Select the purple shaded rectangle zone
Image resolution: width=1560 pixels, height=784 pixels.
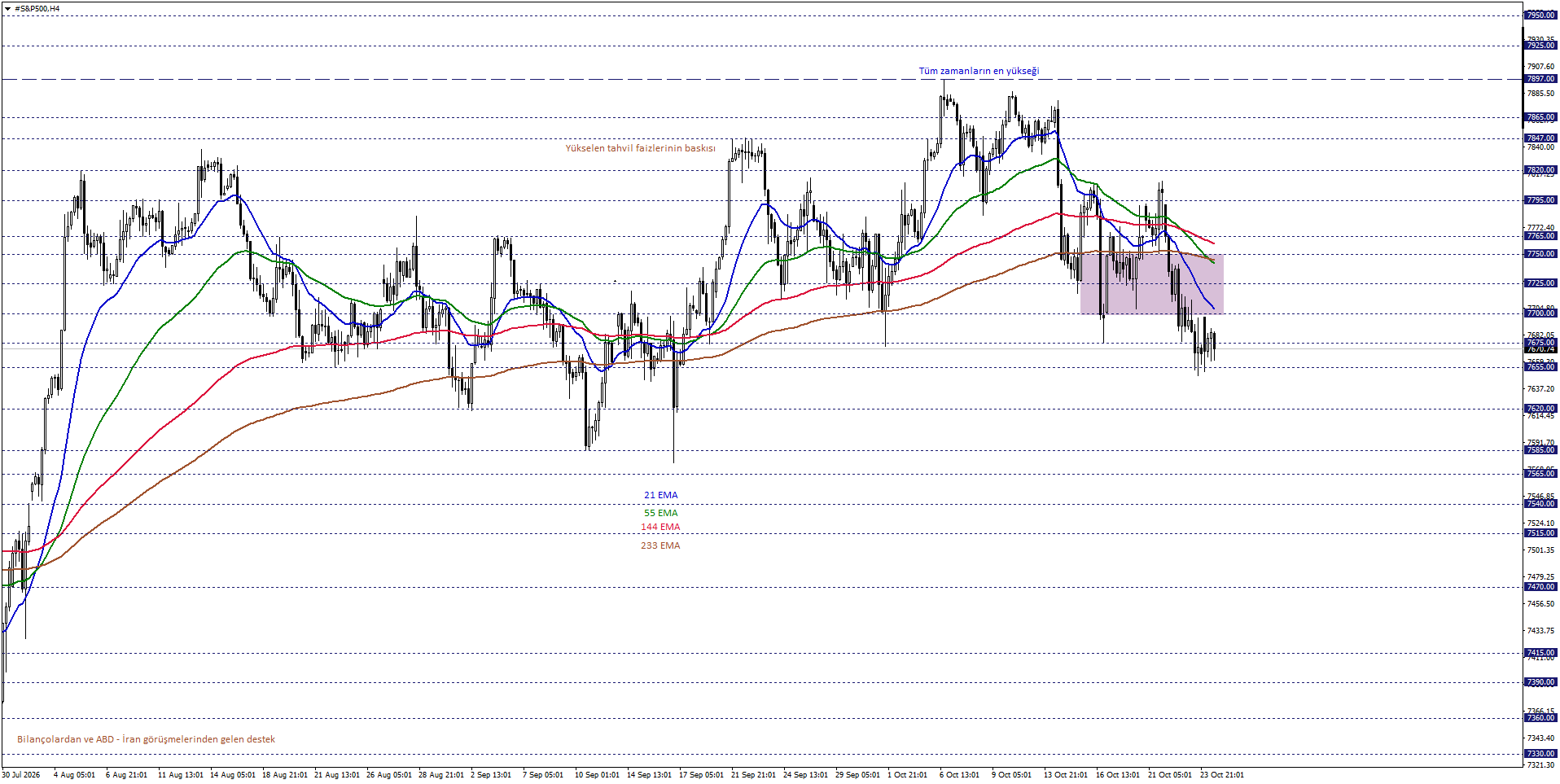[1151, 284]
